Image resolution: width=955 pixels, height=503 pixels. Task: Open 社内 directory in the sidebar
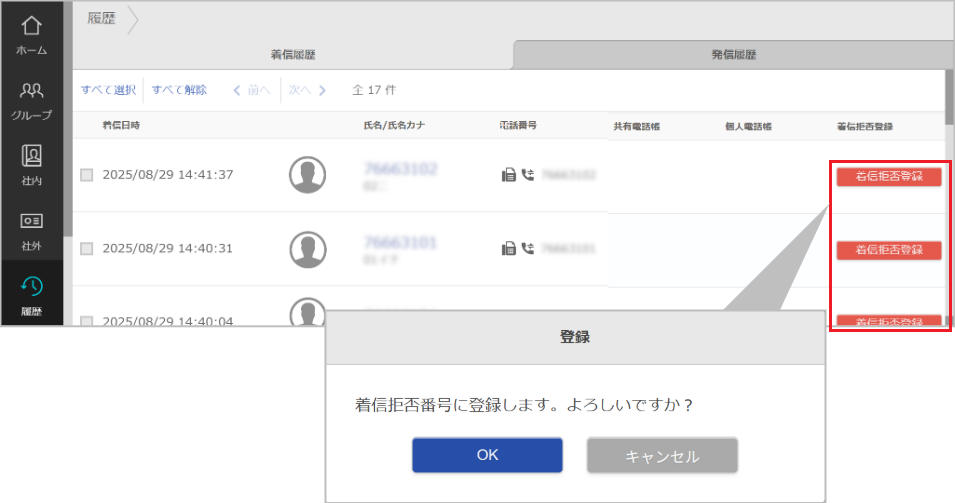32,164
